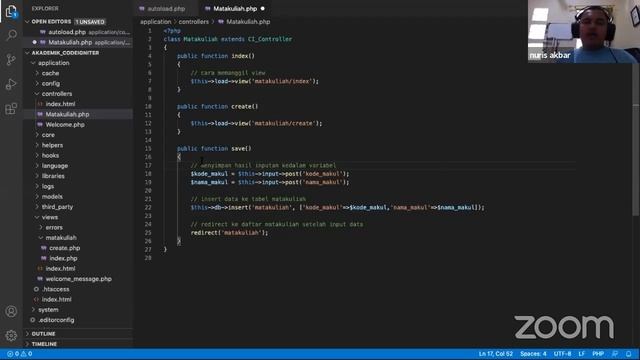Click the Ln 17, Col 52 status entry

coord(496,354)
